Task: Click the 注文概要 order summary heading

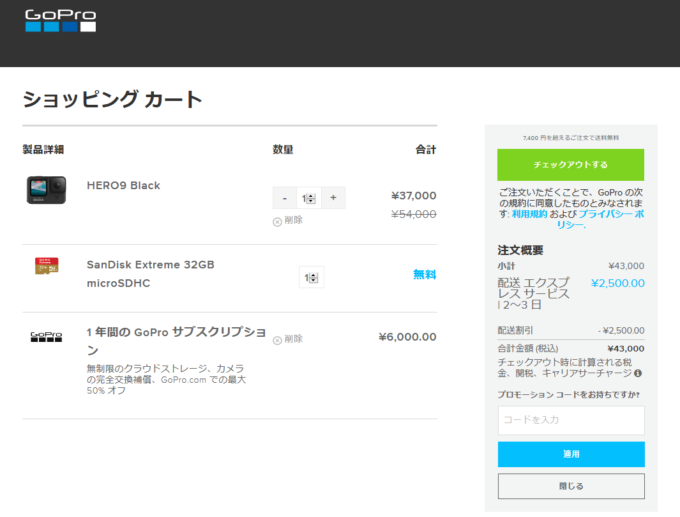Action: (520, 250)
